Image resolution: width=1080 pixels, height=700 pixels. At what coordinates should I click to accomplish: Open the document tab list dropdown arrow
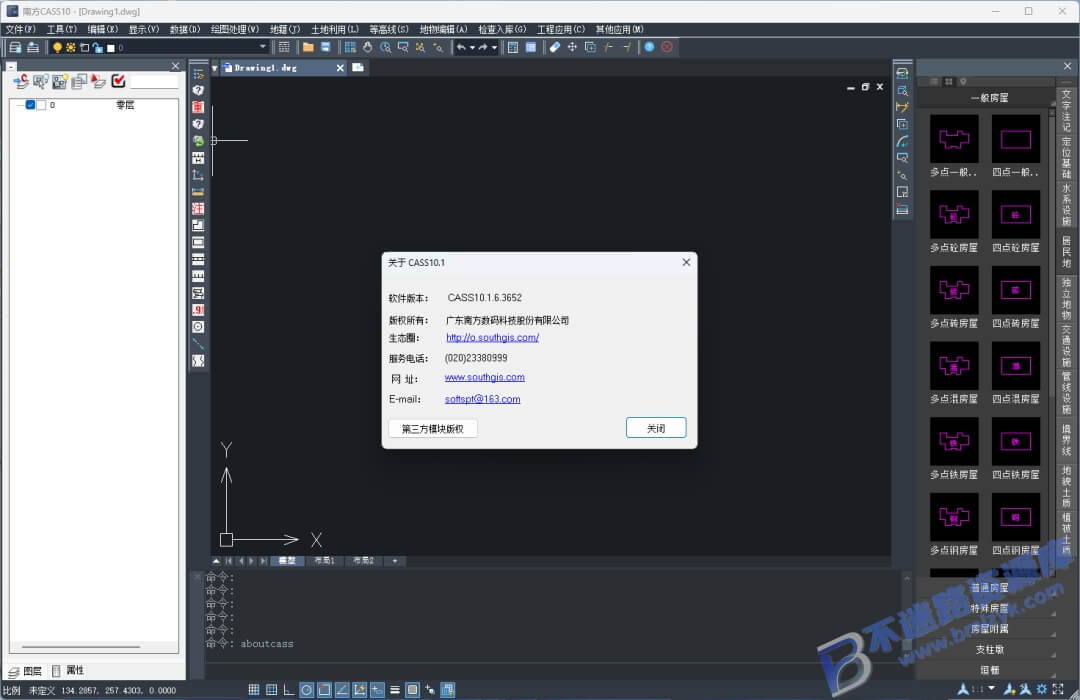(215, 68)
